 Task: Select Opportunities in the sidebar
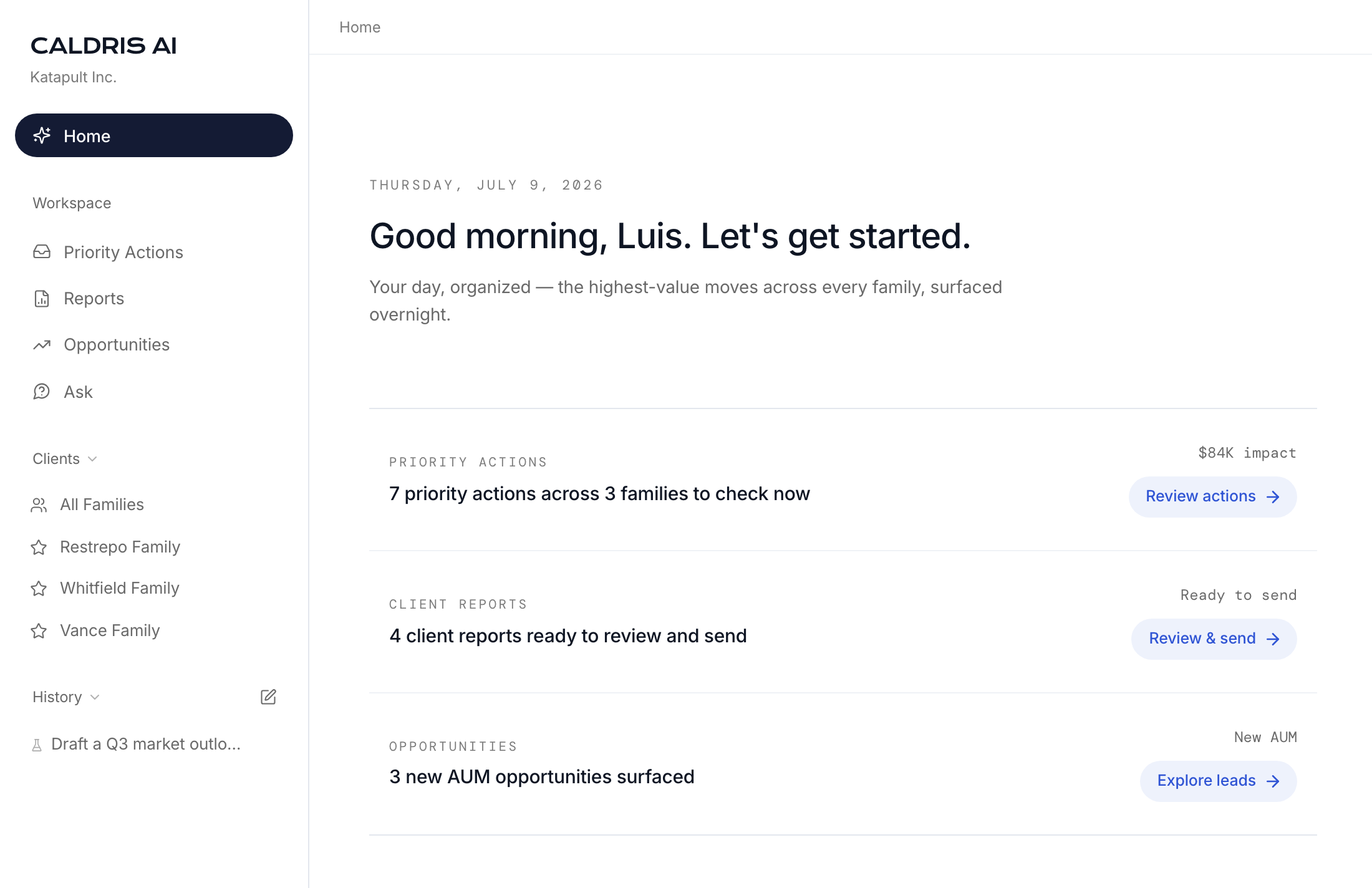point(117,345)
